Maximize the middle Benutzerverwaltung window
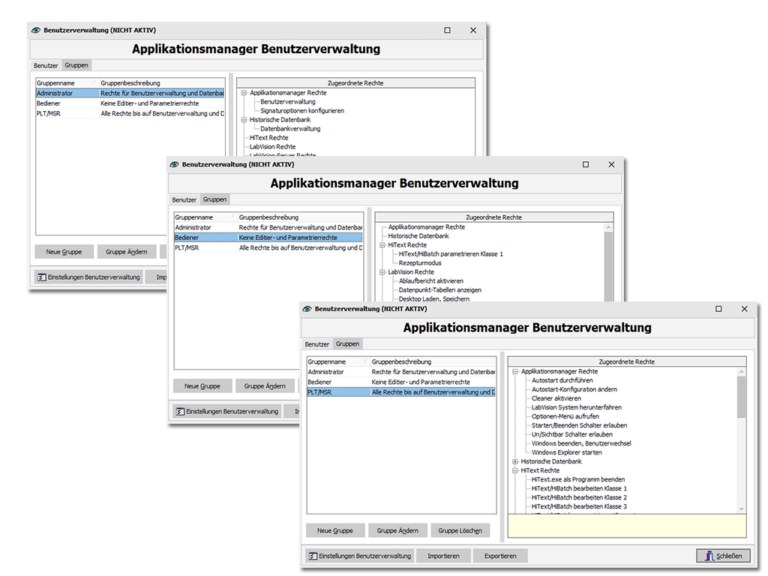This screenshot has width=768, height=576. [586, 165]
